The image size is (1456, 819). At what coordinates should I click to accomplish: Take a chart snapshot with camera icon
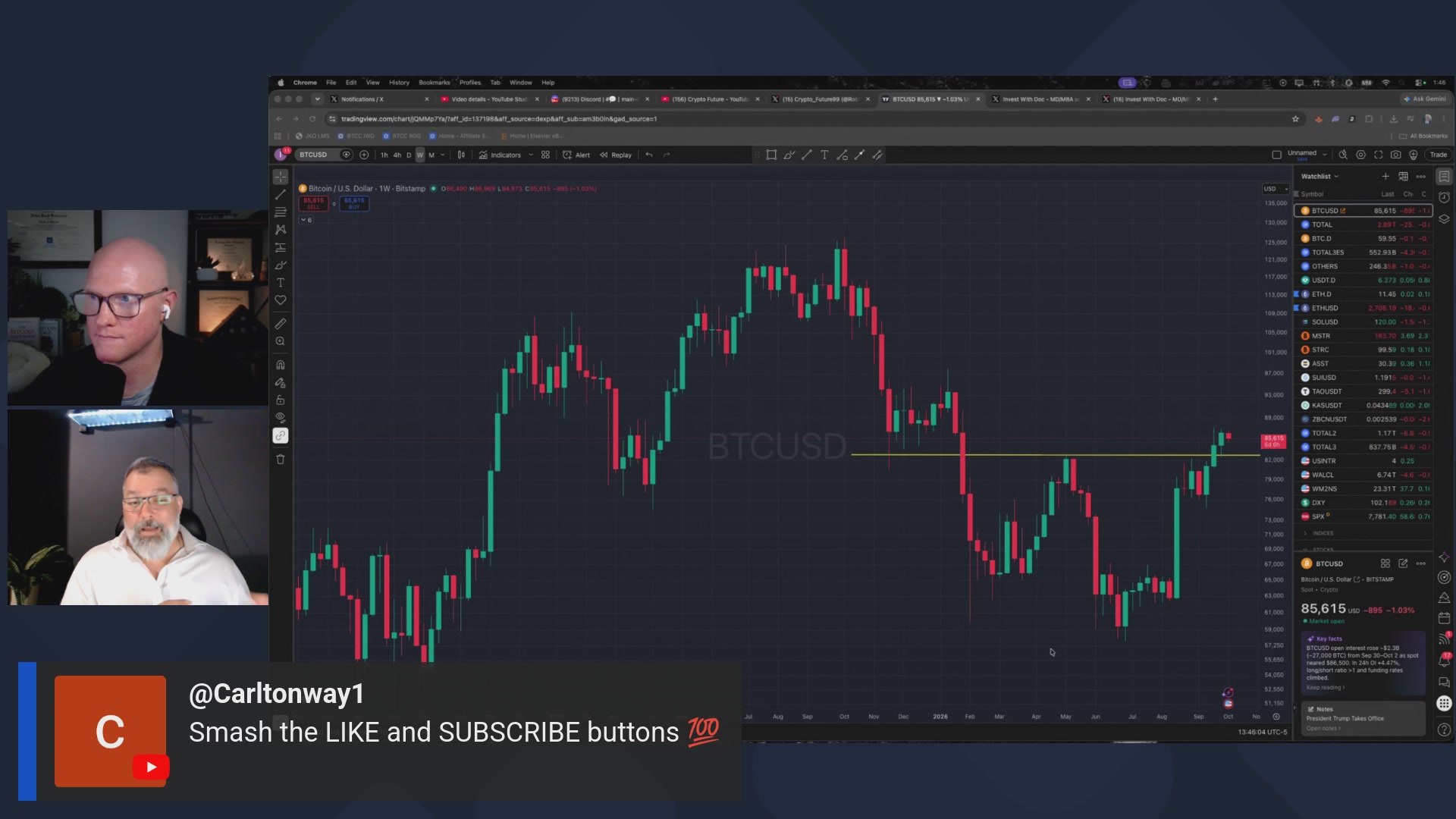click(x=1396, y=155)
